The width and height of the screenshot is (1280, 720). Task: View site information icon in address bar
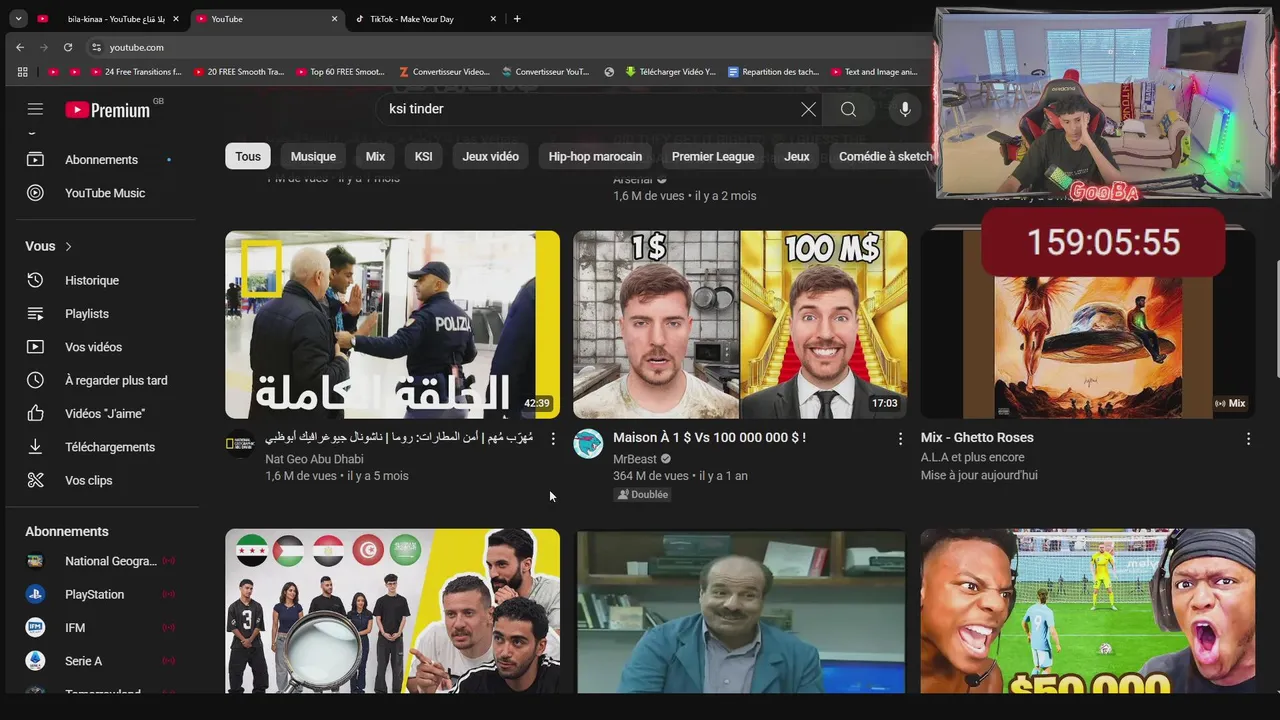click(x=96, y=47)
